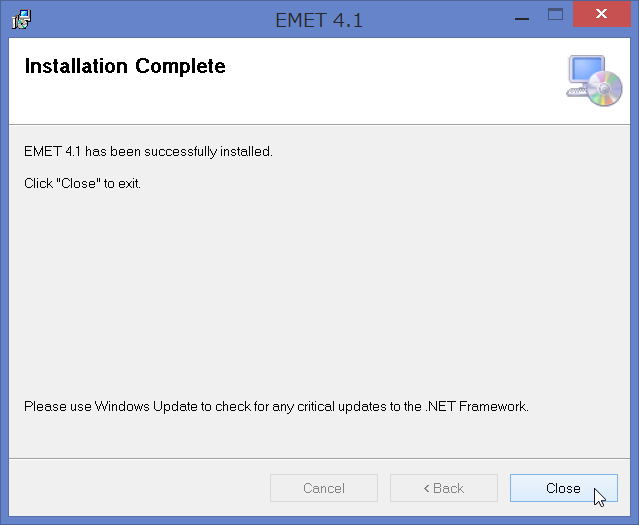Click the successfully installed message text
This screenshot has height=525, width=639.
(148, 152)
